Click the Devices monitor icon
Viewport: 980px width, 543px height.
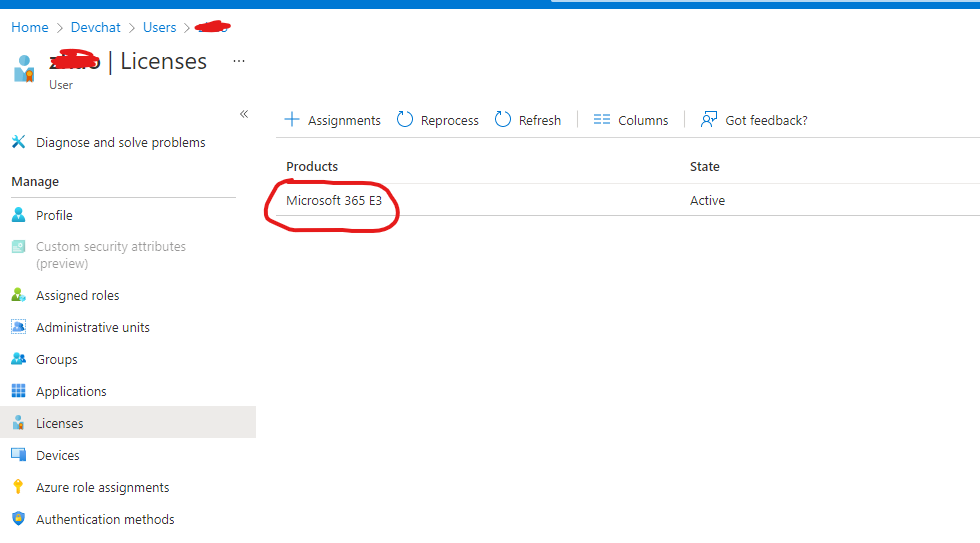point(19,454)
